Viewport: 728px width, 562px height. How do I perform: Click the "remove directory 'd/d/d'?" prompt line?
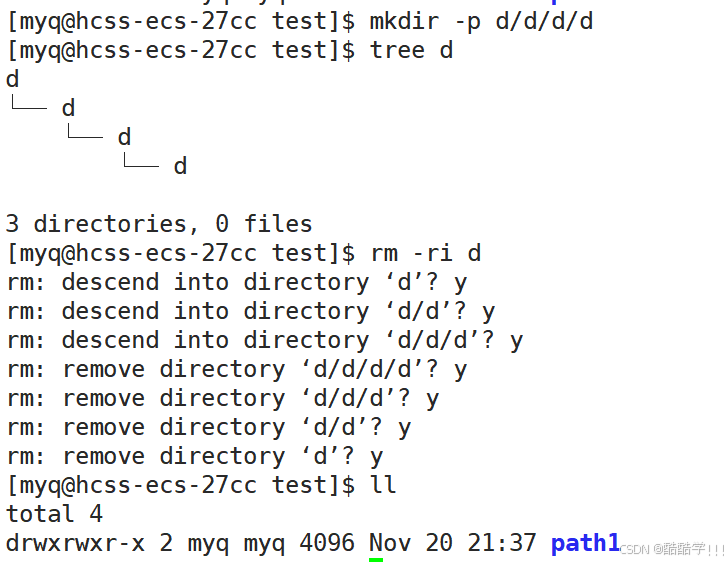[x=223, y=399]
